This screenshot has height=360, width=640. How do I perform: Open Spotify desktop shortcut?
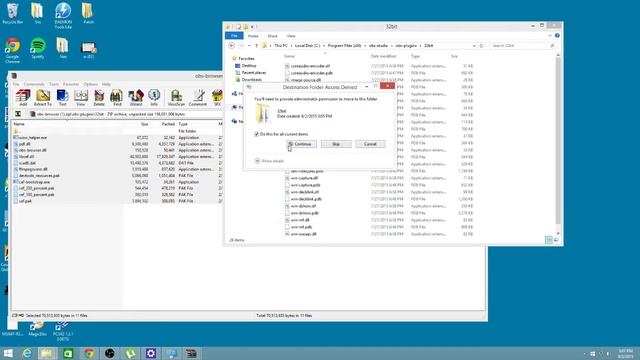click(38, 48)
